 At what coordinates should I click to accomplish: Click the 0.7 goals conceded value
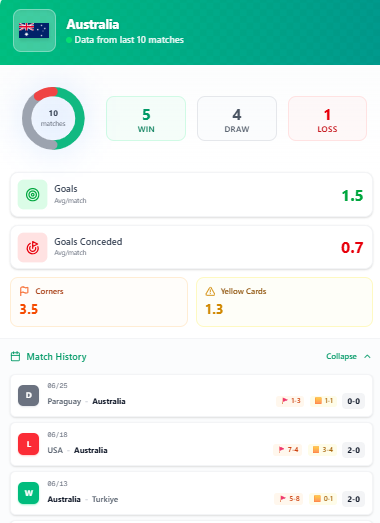352,247
